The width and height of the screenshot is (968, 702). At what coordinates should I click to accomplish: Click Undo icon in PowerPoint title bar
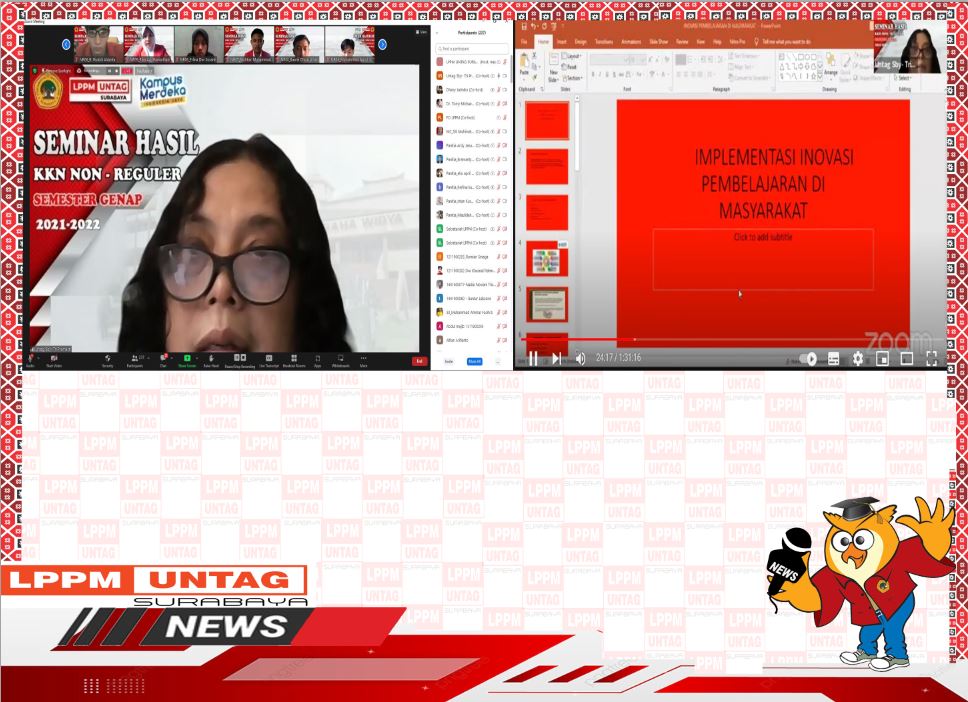coord(533,27)
